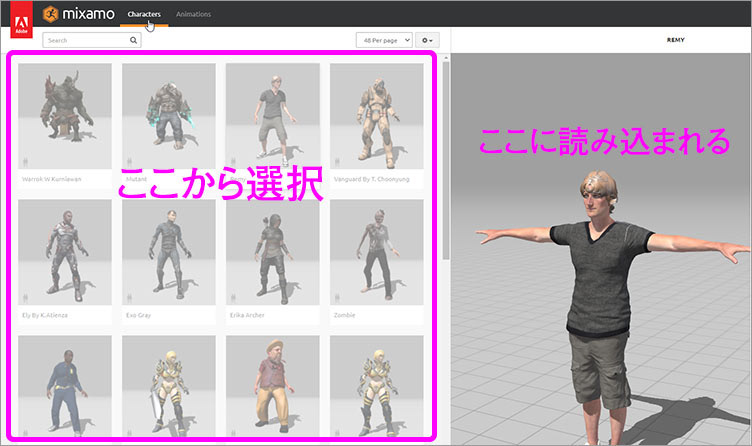Click the magnifier search icon
Viewport: 752px width, 446px height.
coord(133,40)
